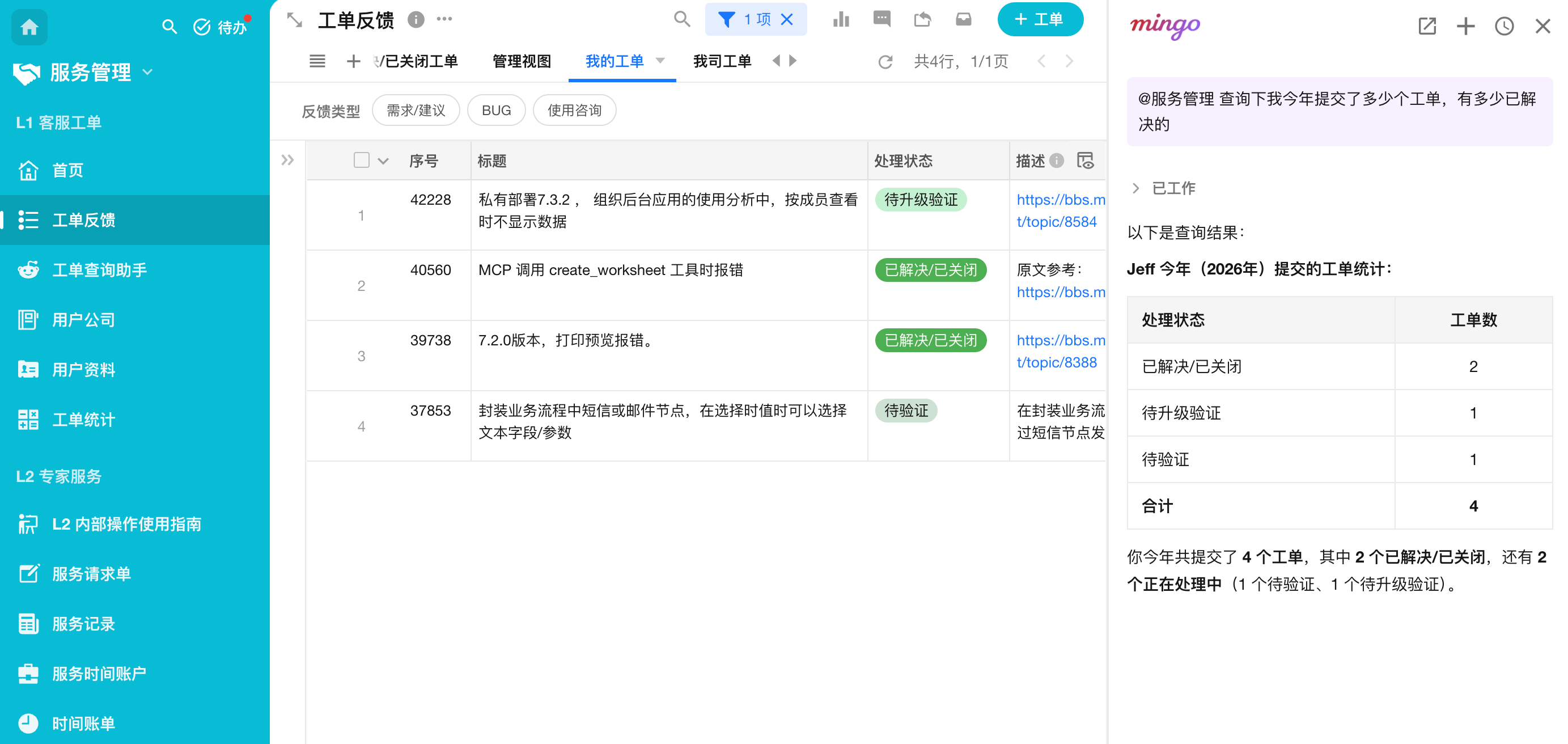This screenshot has width=1568, height=744.
Task: Open 用户资料 in the sidebar
Action: pos(134,370)
